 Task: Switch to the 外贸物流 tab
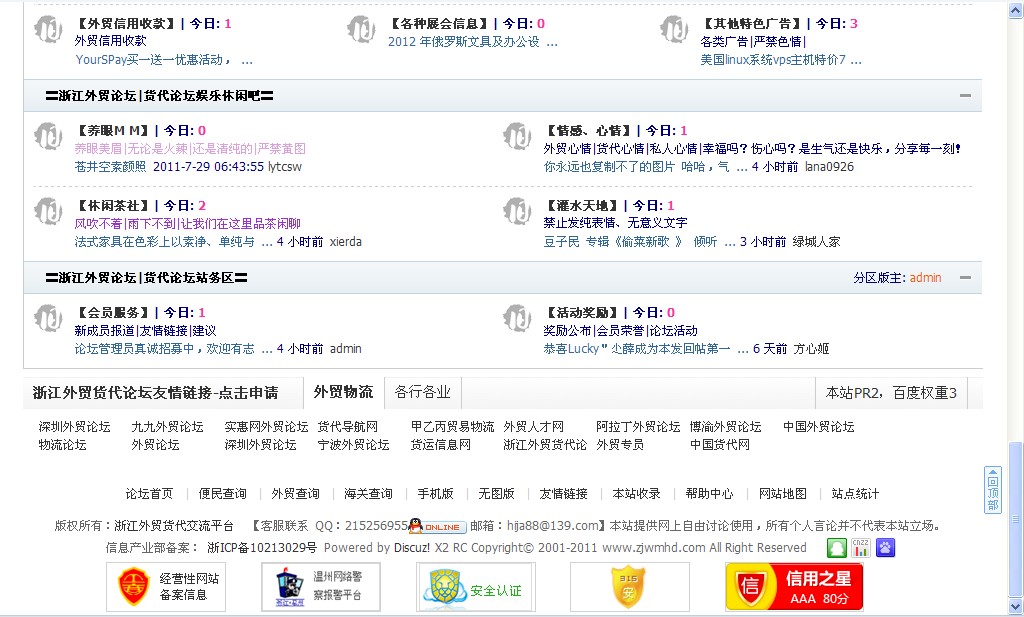pos(344,392)
